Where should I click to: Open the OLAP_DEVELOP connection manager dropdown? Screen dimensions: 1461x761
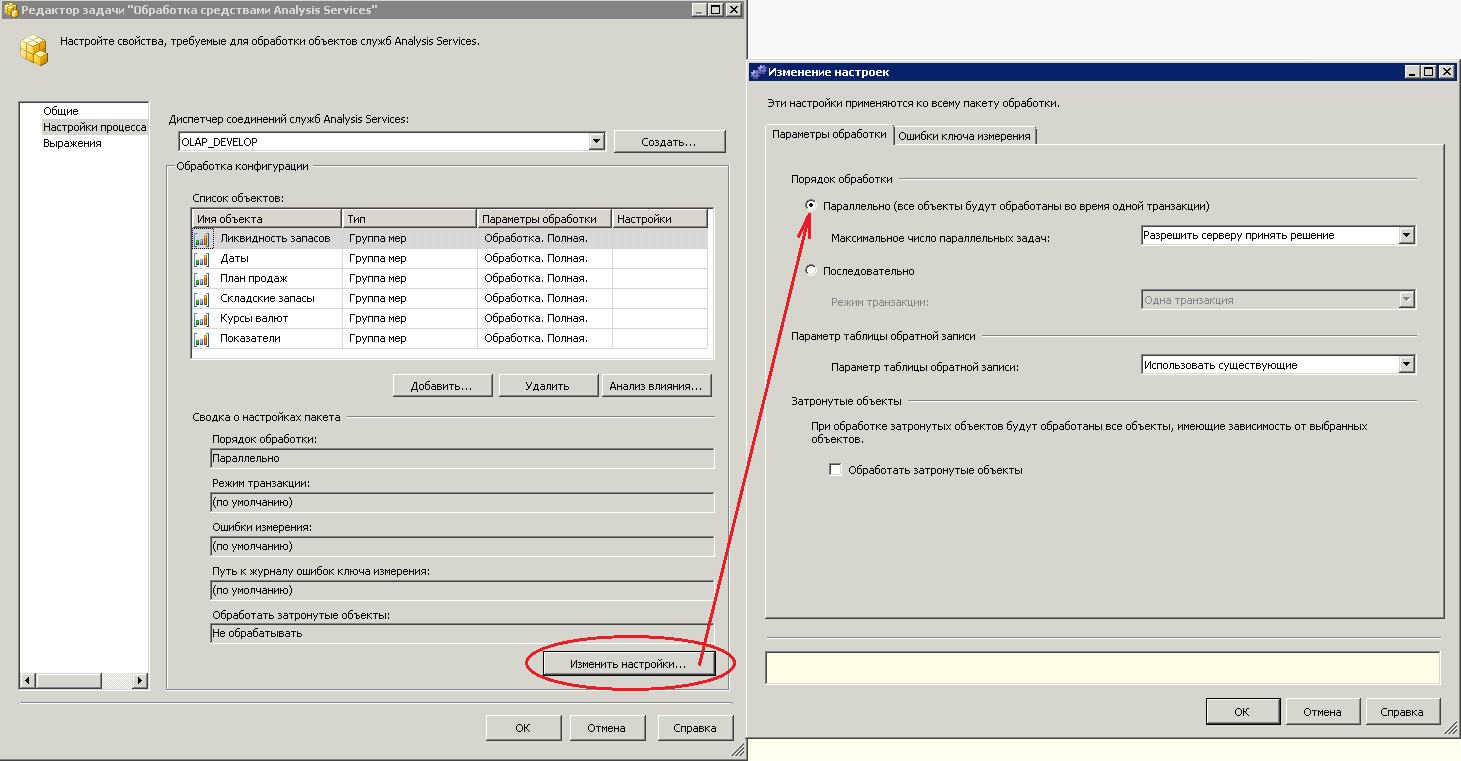[597, 142]
